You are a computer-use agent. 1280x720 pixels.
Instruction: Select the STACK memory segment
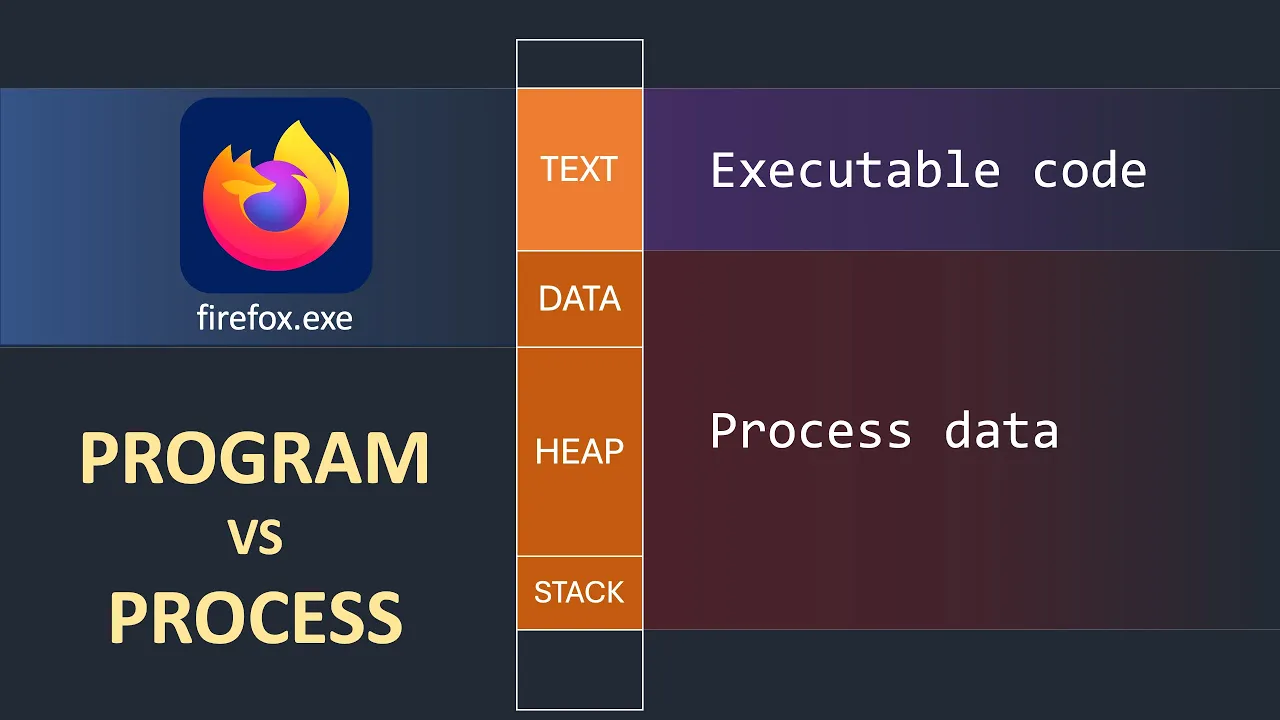click(x=579, y=592)
